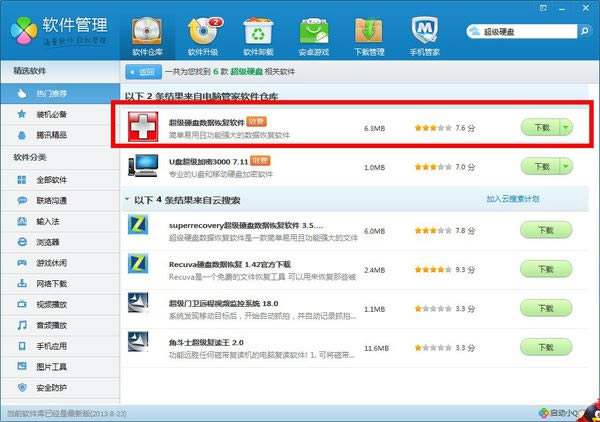Click the star rating of Recuva, 9.3 分
The height and width of the screenshot is (422, 600).
[x=433, y=270]
